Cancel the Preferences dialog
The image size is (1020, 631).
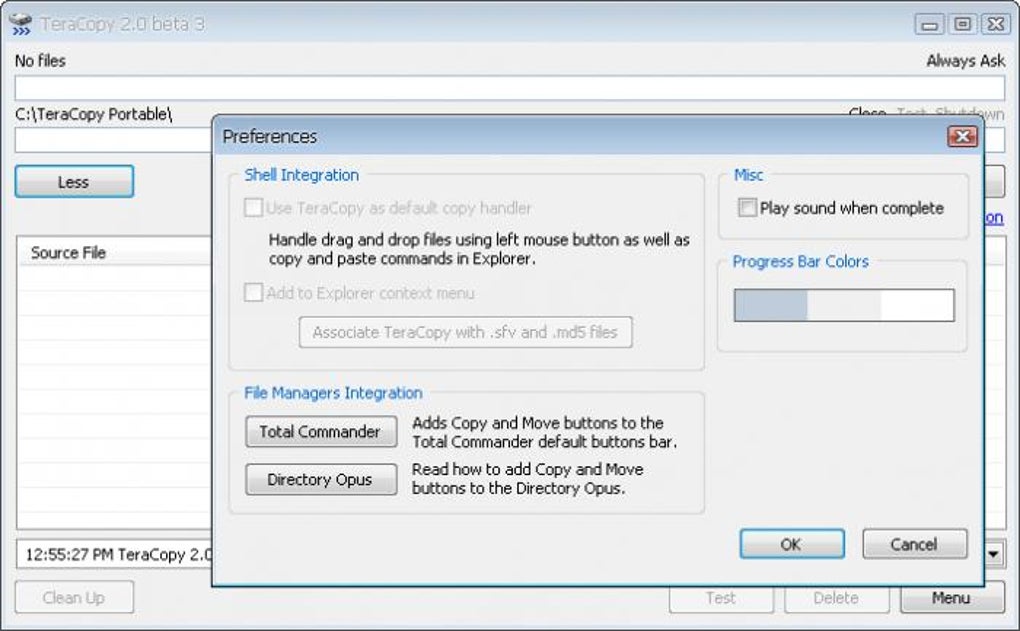(915, 544)
